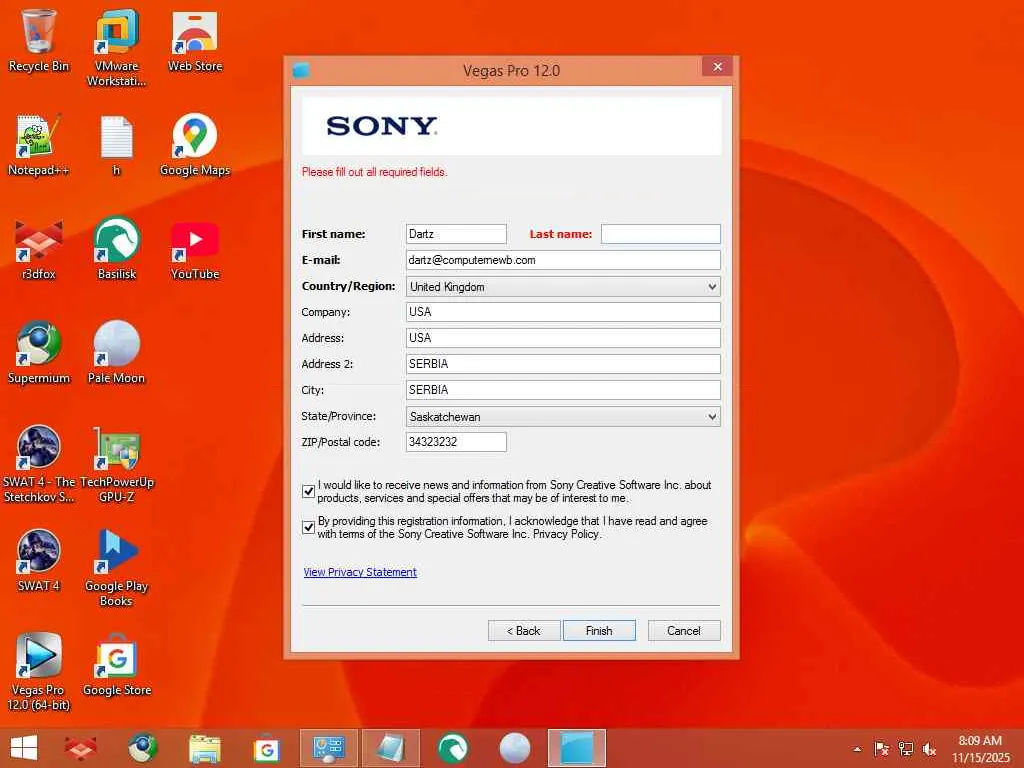Click the City field

tap(563, 390)
